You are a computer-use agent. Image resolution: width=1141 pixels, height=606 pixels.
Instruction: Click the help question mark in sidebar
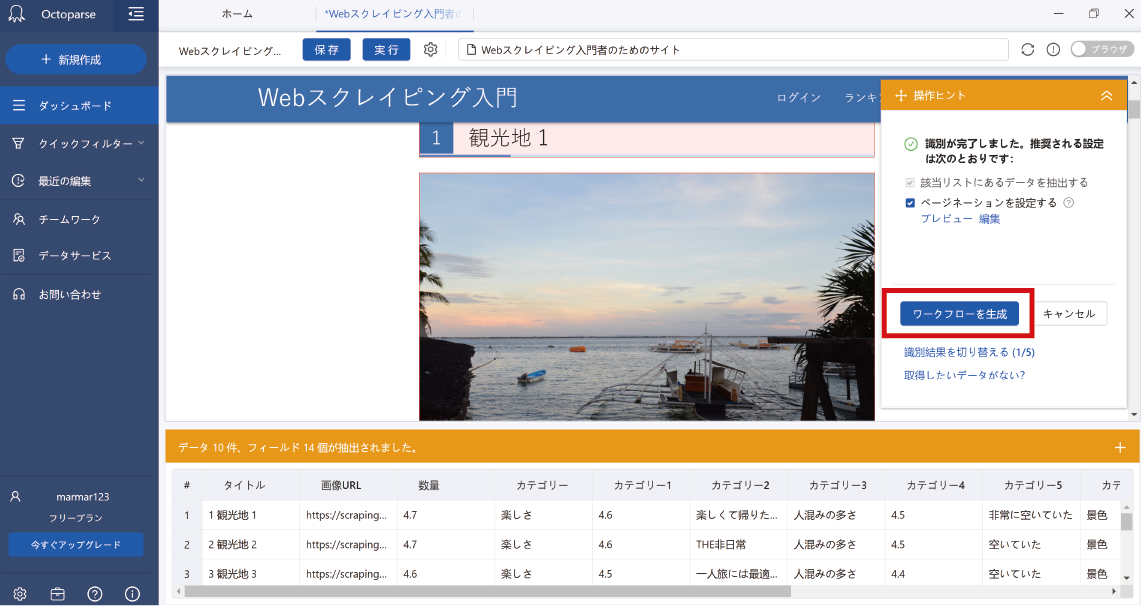(x=95, y=593)
